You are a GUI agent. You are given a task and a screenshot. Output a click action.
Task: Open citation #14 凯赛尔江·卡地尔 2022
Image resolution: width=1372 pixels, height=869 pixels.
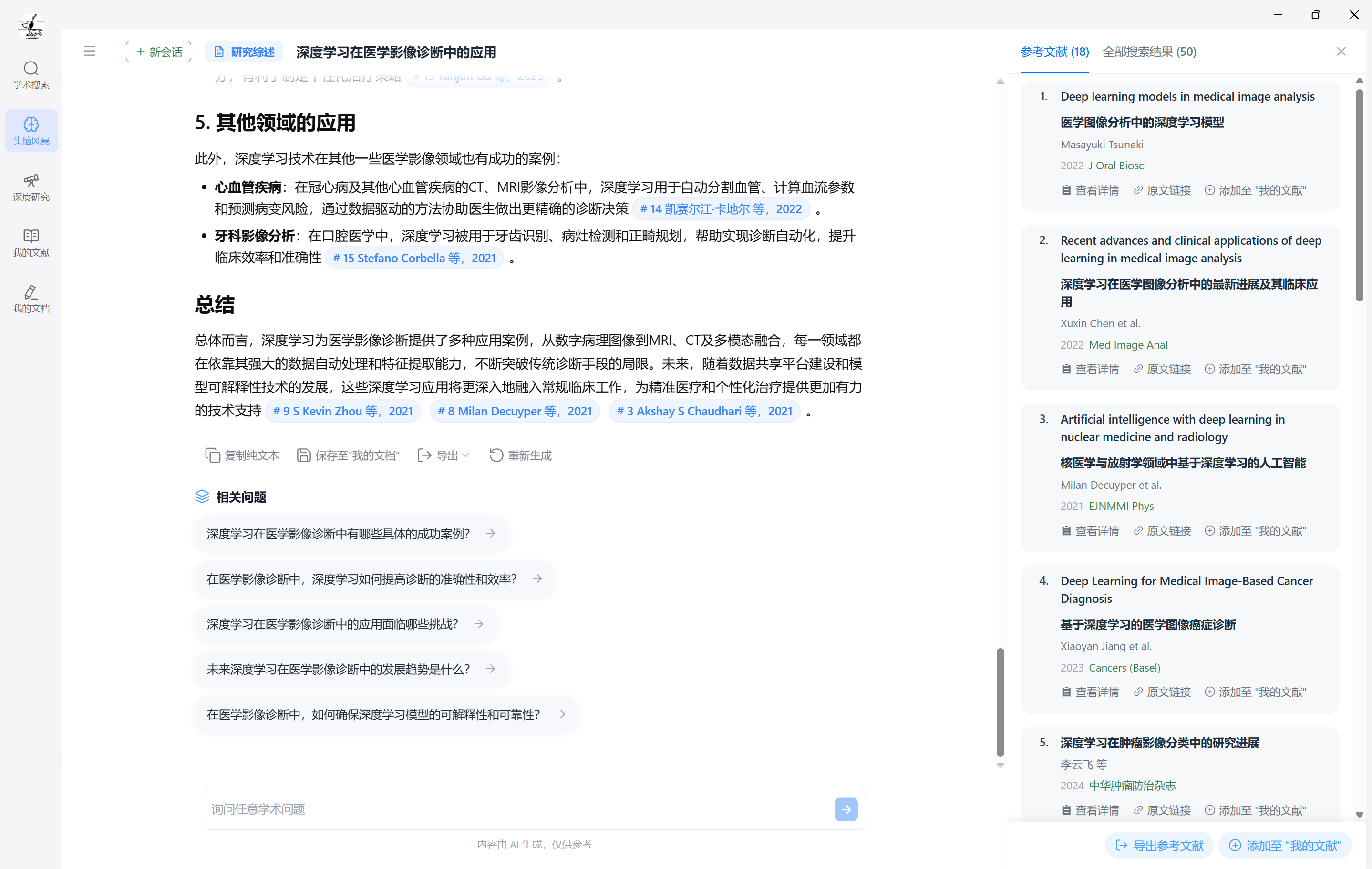pos(721,209)
